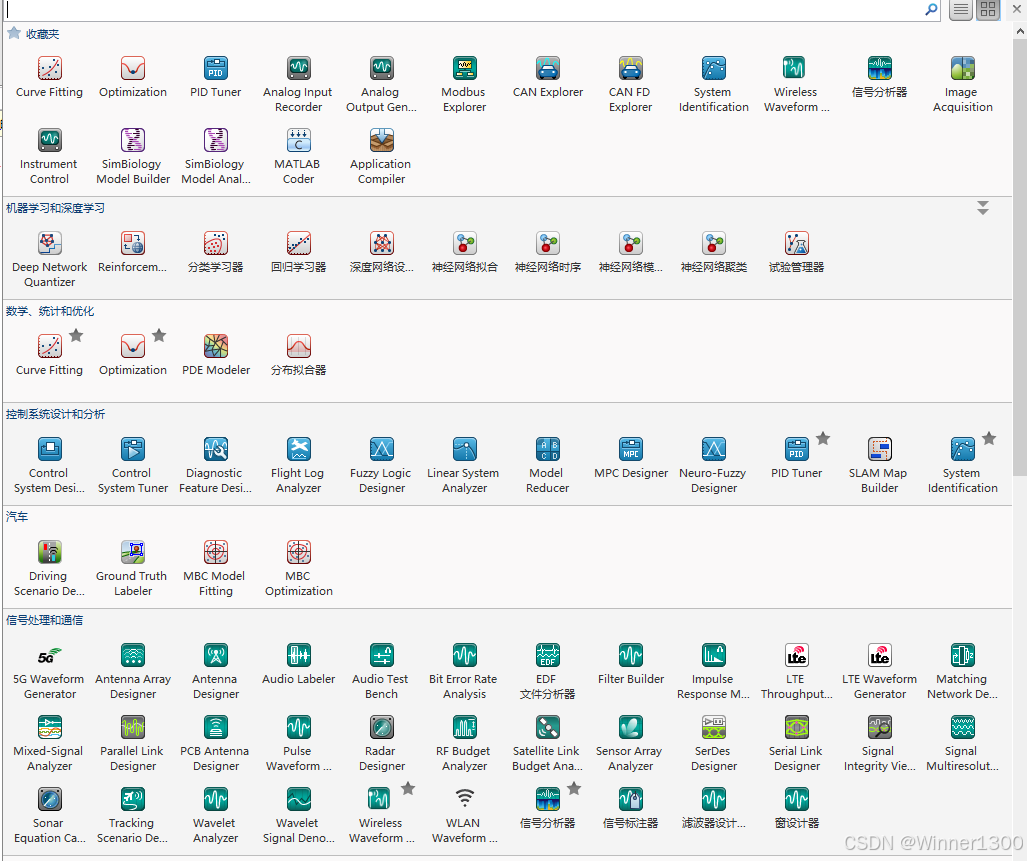Open the SimBiology Model Analyzer app
The height and width of the screenshot is (861, 1027).
click(215, 156)
